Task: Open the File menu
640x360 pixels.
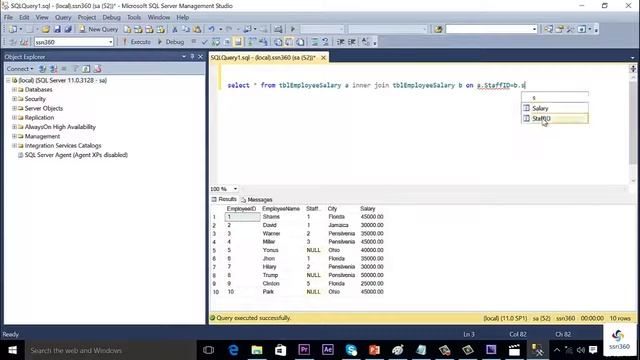Action: pyautogui.click(x=8, y=17)
